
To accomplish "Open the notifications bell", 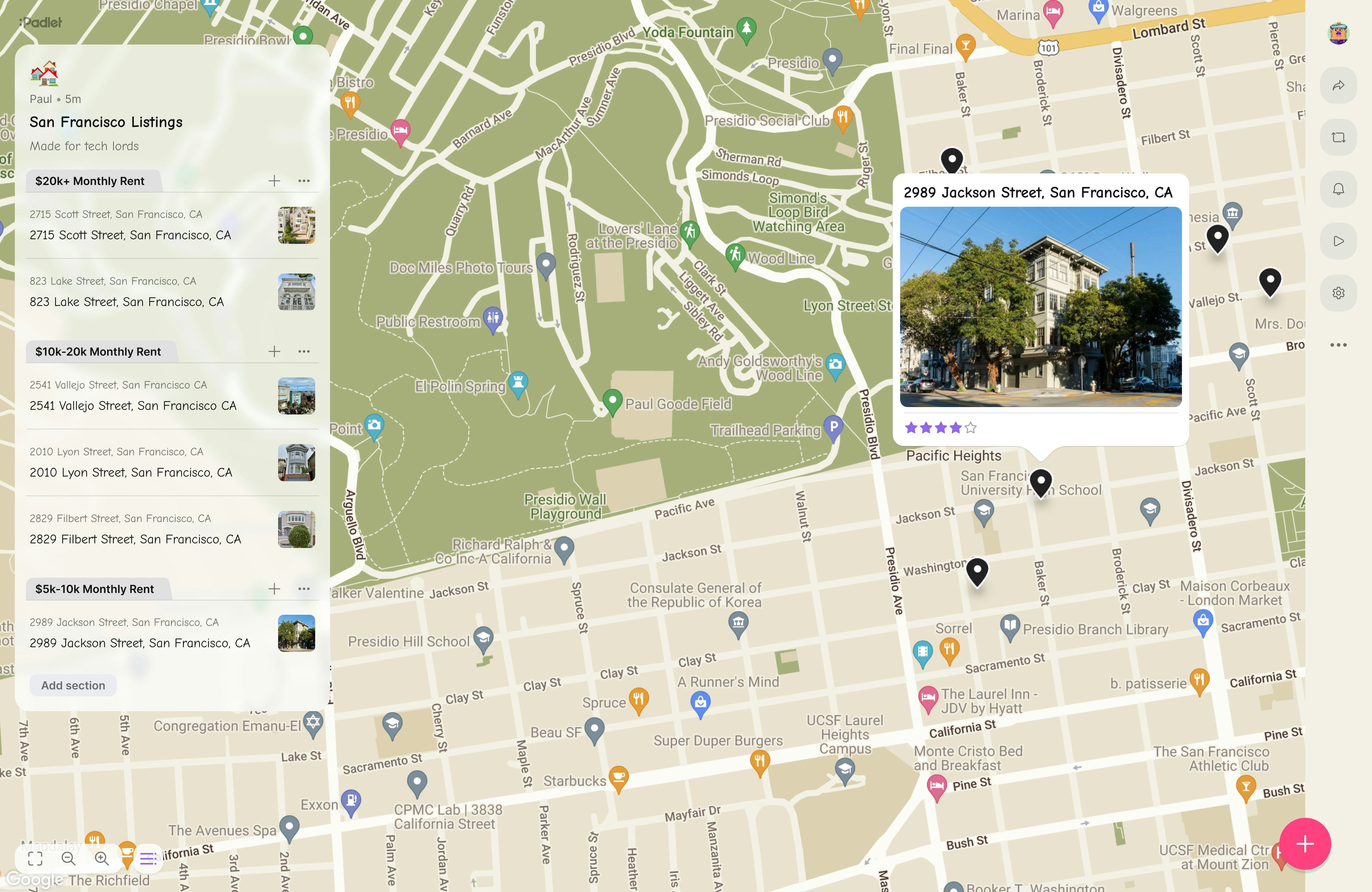I will coord(1338,189).
